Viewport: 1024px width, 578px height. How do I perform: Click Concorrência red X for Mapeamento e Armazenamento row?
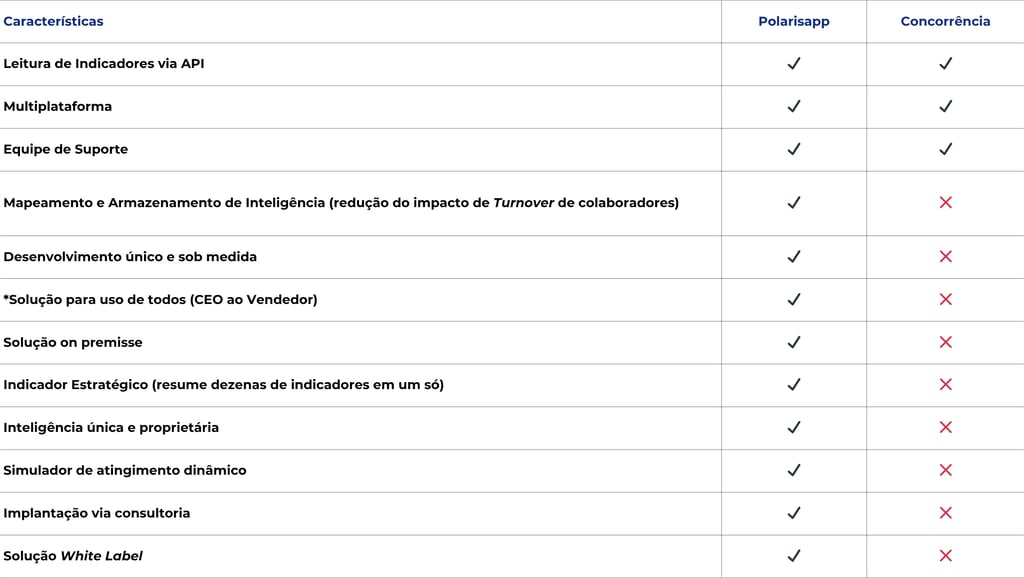coord(945,203)
